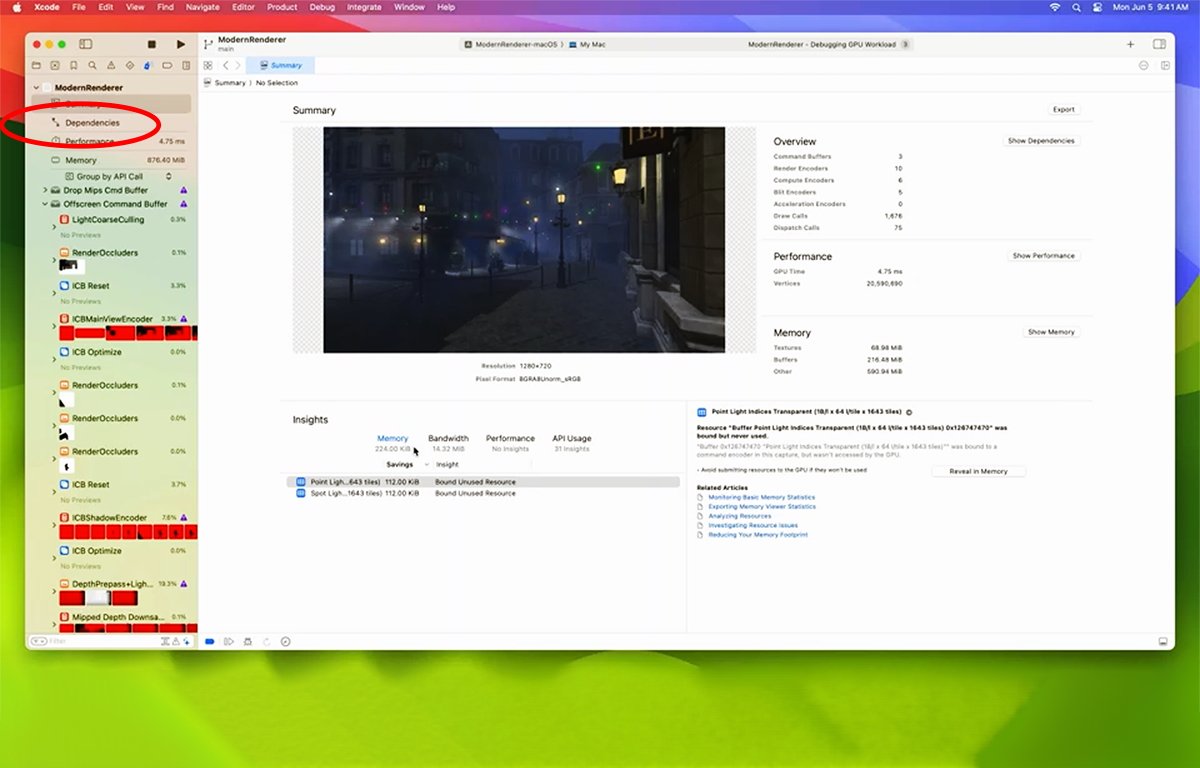Click the night street scene preview image
Image resolution: width=1200 pixels, height=768 pixels.
(524, 239)
